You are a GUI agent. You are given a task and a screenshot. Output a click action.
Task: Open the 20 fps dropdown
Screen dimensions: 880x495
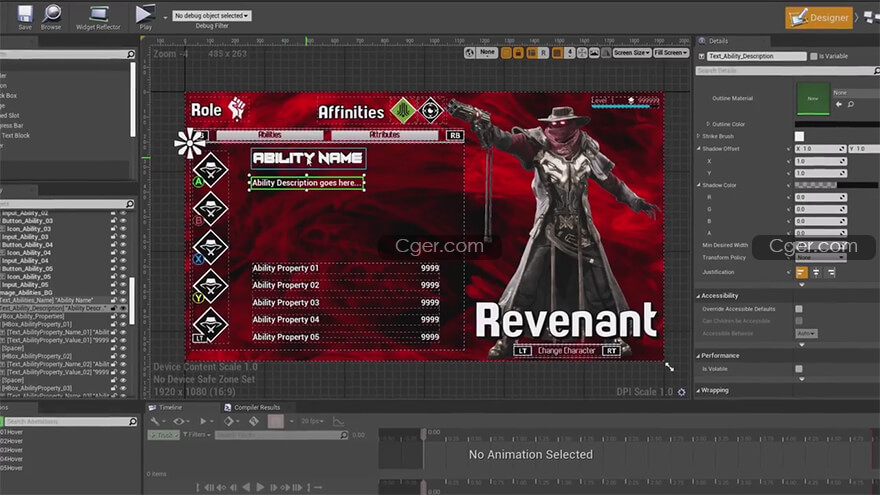[312, 421]
